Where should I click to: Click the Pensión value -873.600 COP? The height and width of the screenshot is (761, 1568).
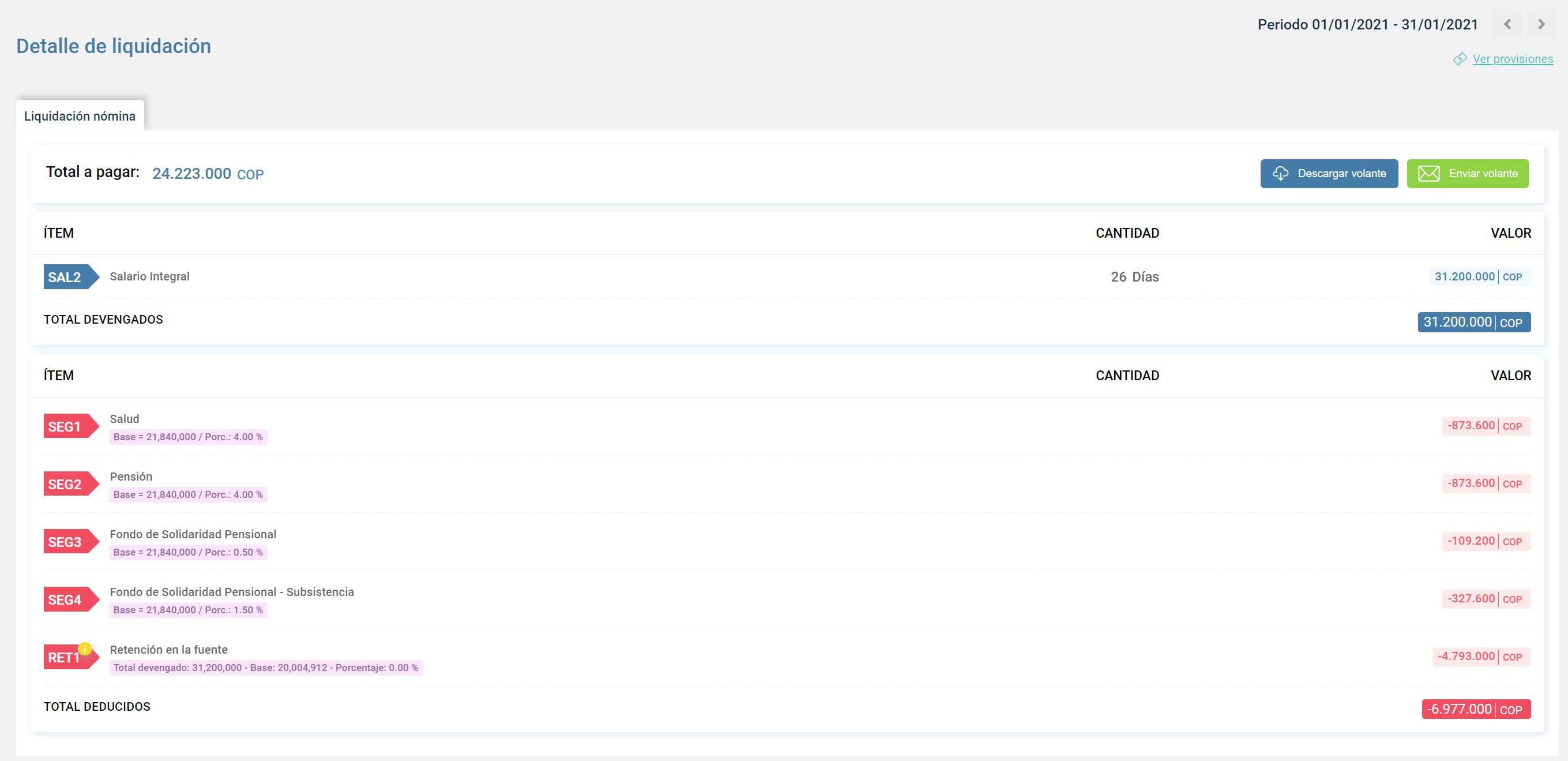pos(1486,483)
